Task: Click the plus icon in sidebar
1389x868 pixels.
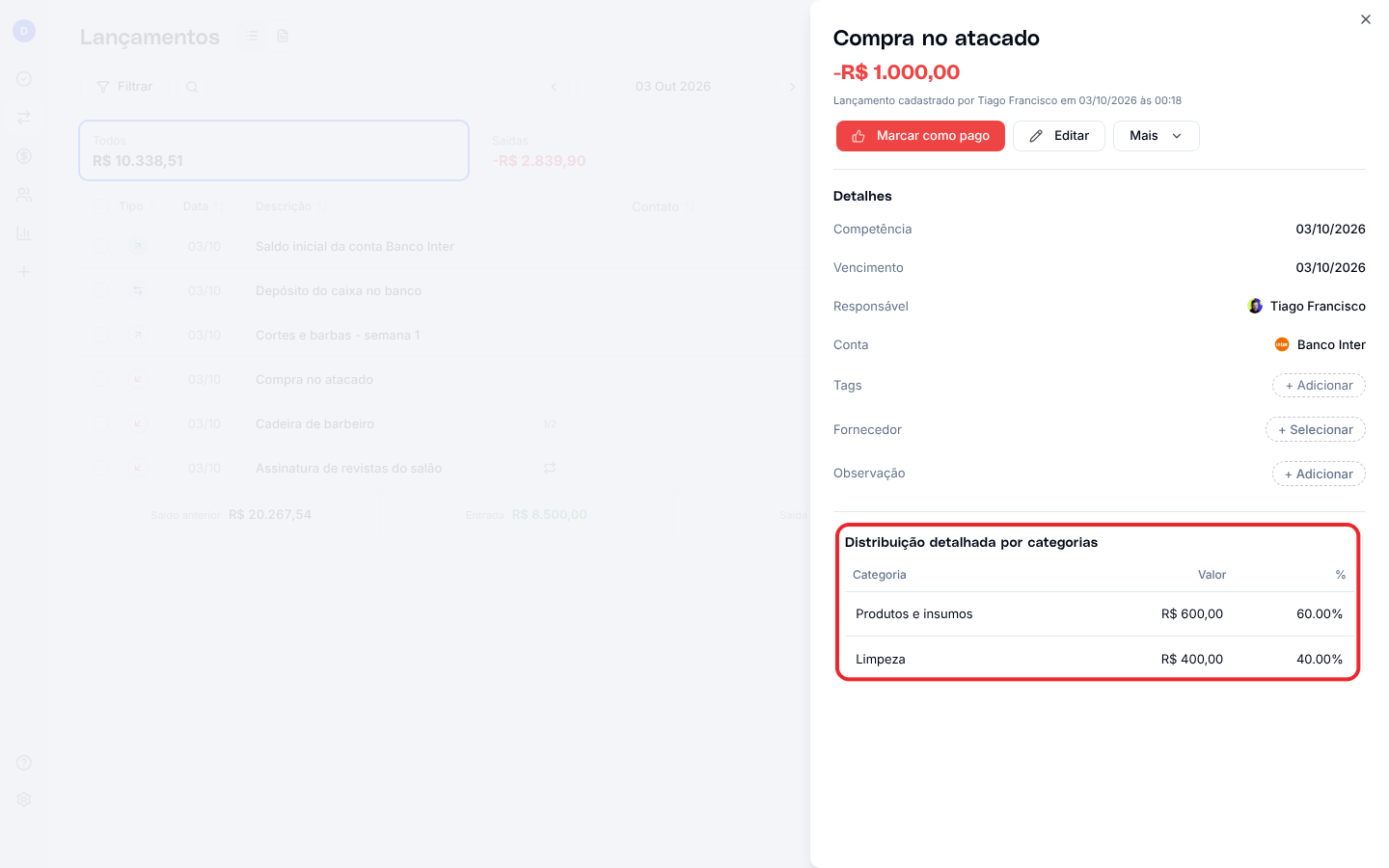Action: pos(24,272)
